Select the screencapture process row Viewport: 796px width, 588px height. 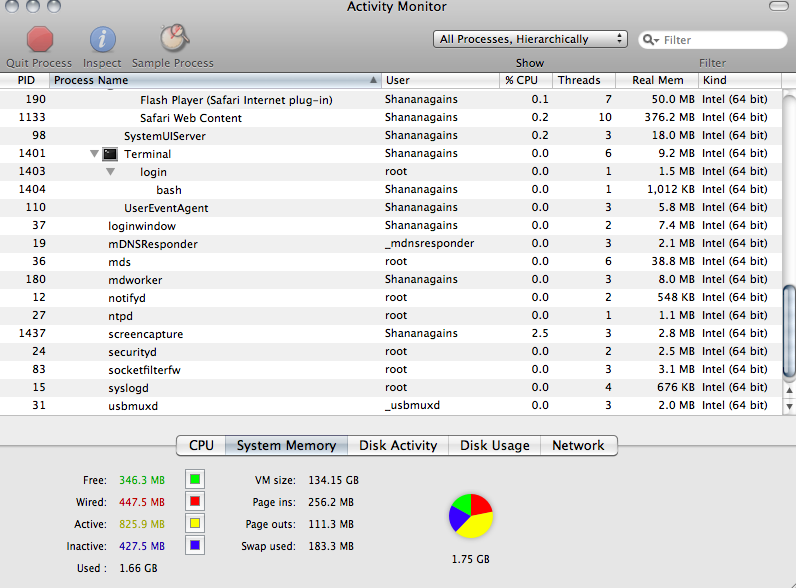tap(391, 334)
